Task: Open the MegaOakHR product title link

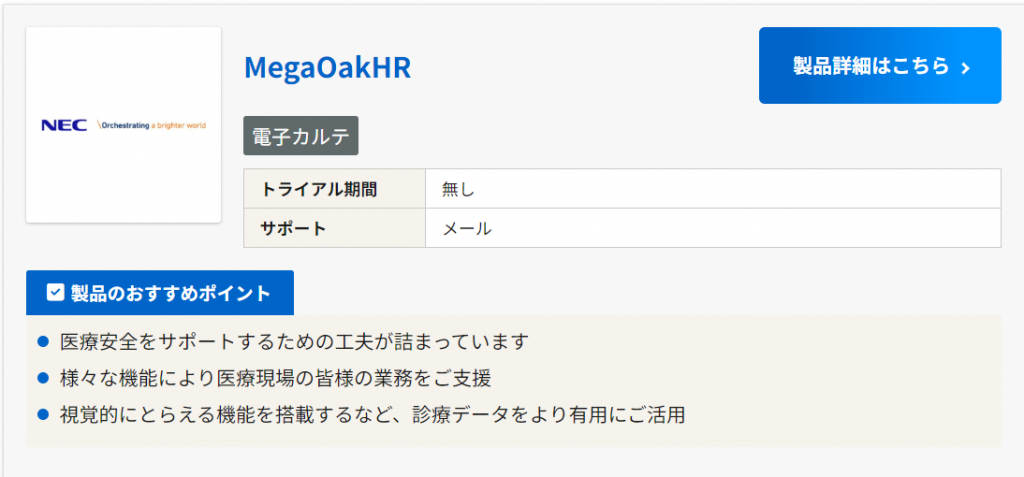Action: point(327,67)
